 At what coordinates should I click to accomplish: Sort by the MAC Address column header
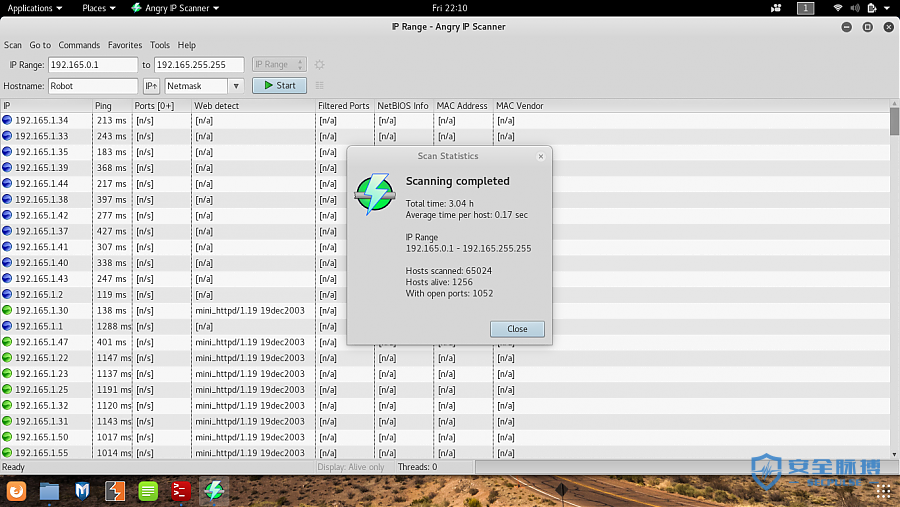tap(463, 106)
